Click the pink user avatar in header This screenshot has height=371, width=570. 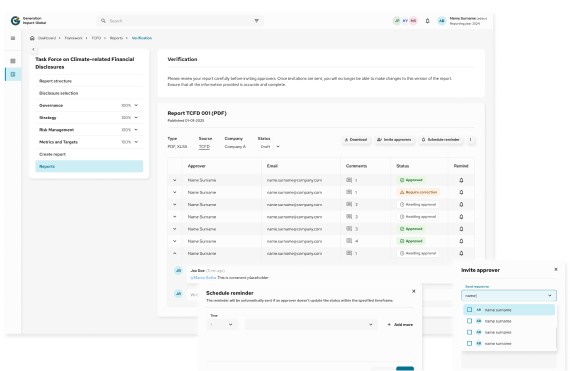click(x=413, y=21)
